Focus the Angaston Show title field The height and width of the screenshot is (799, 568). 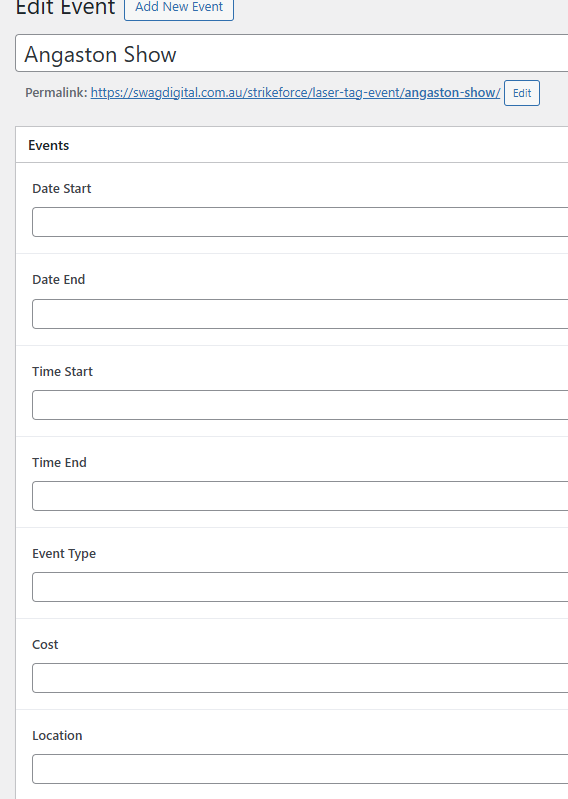coord(291,54)
